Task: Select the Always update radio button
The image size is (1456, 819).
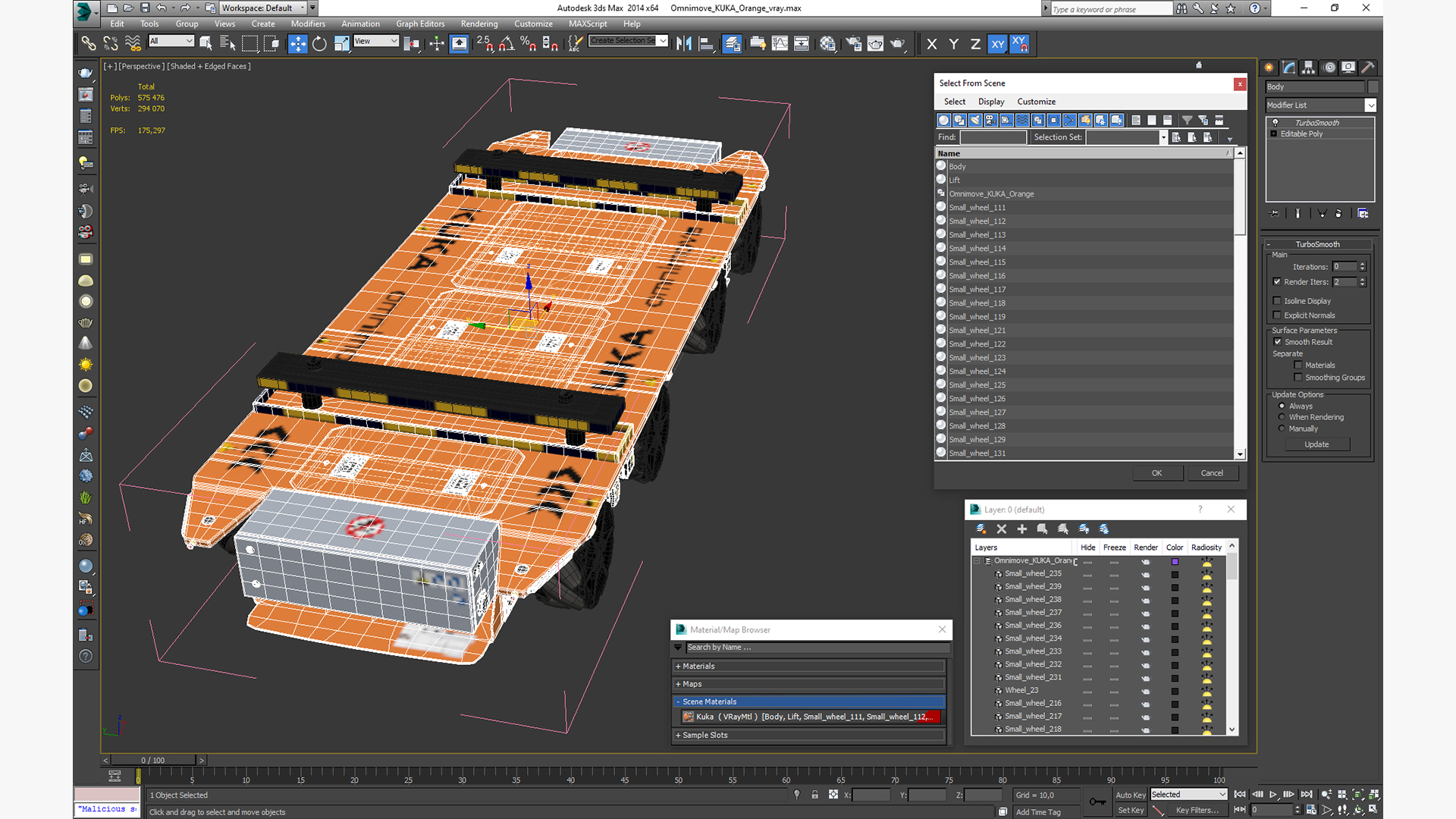Action: 1282,406
